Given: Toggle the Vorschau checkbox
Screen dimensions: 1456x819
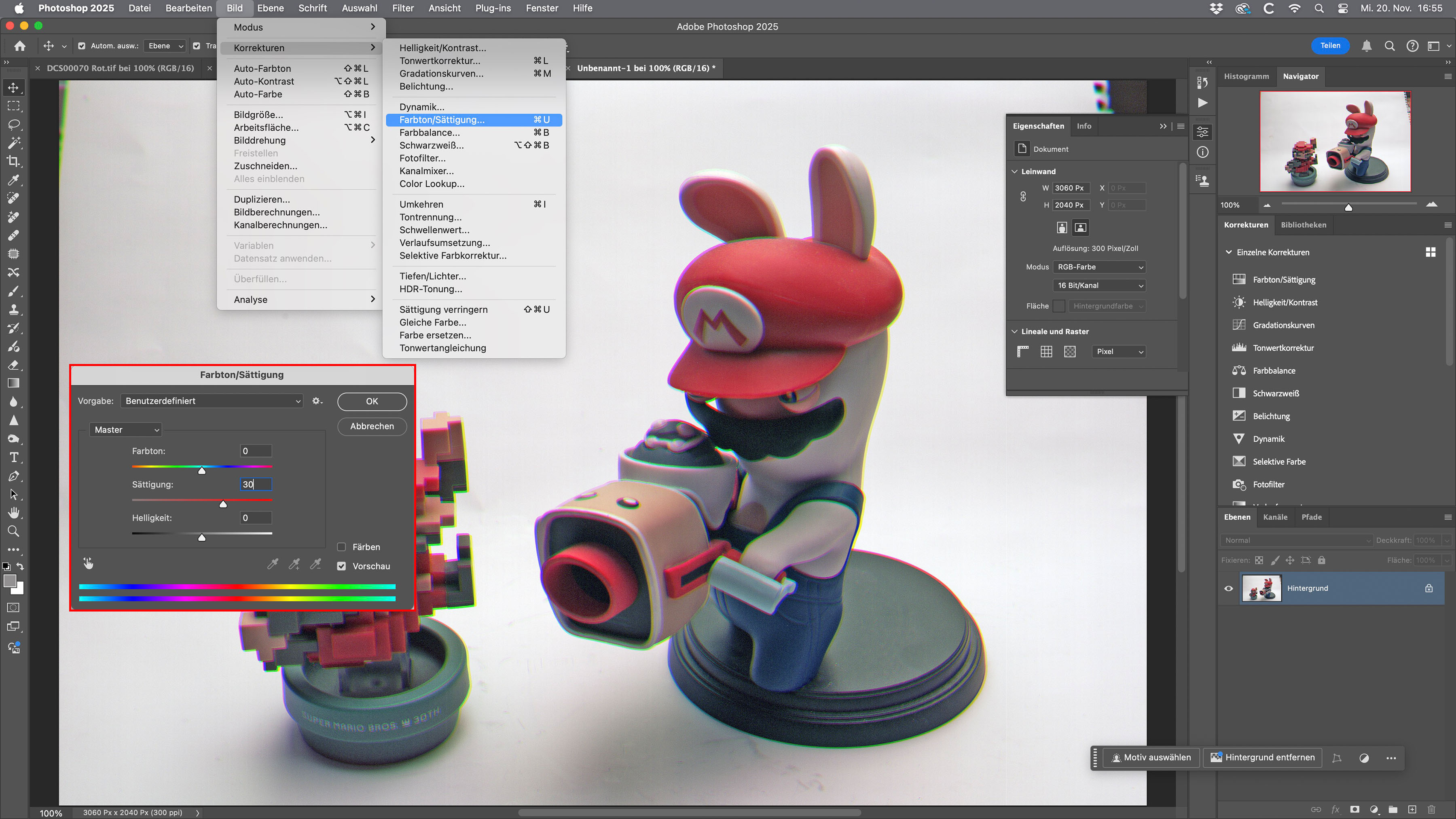Looking at the screenshot, I should tap(341, 566).
